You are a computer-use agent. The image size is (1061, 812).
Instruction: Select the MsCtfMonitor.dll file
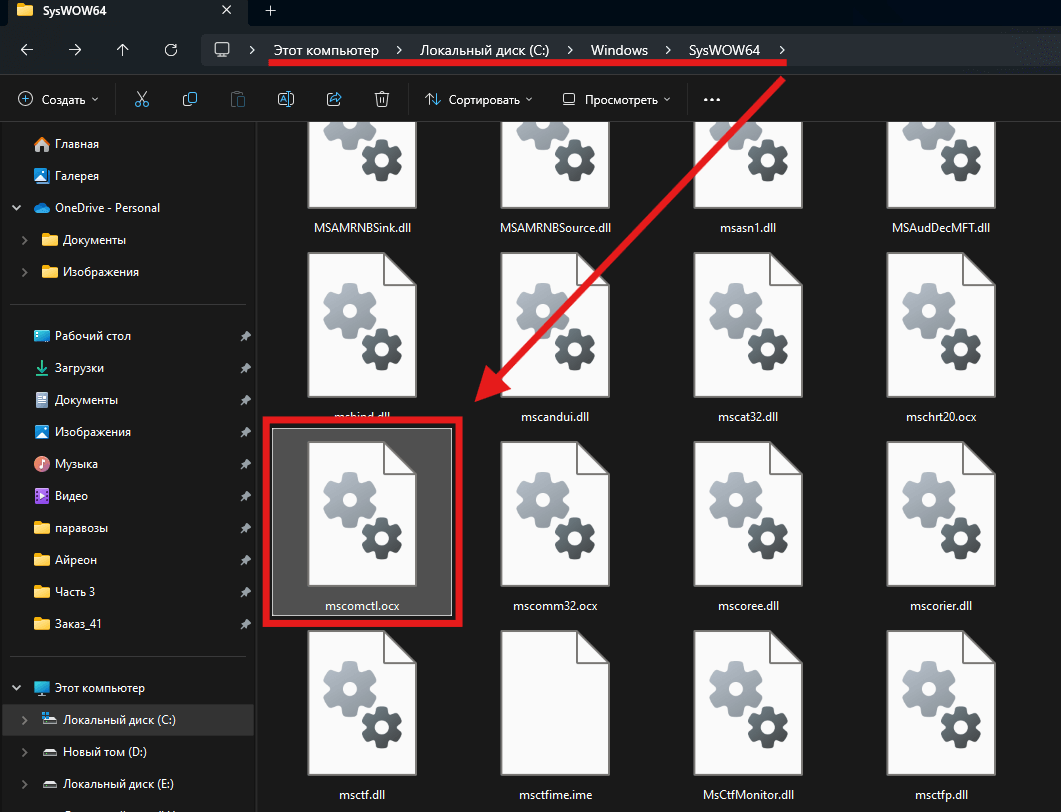[x=748, y=717]
